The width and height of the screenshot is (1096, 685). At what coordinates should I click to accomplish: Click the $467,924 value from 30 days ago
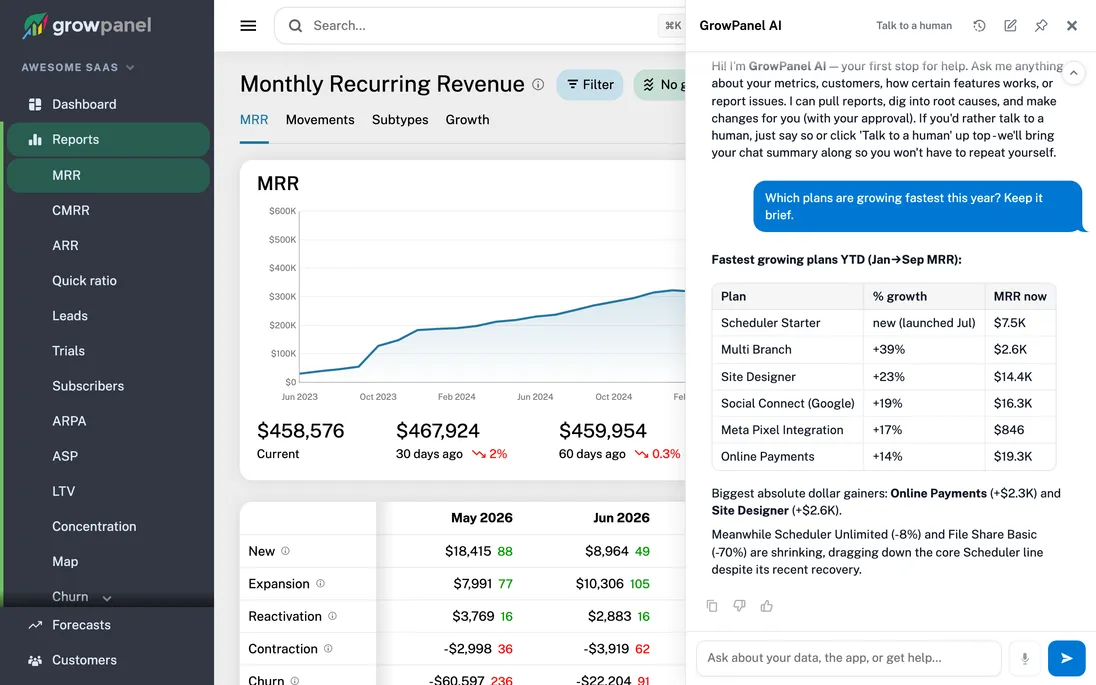coord(438,431)
